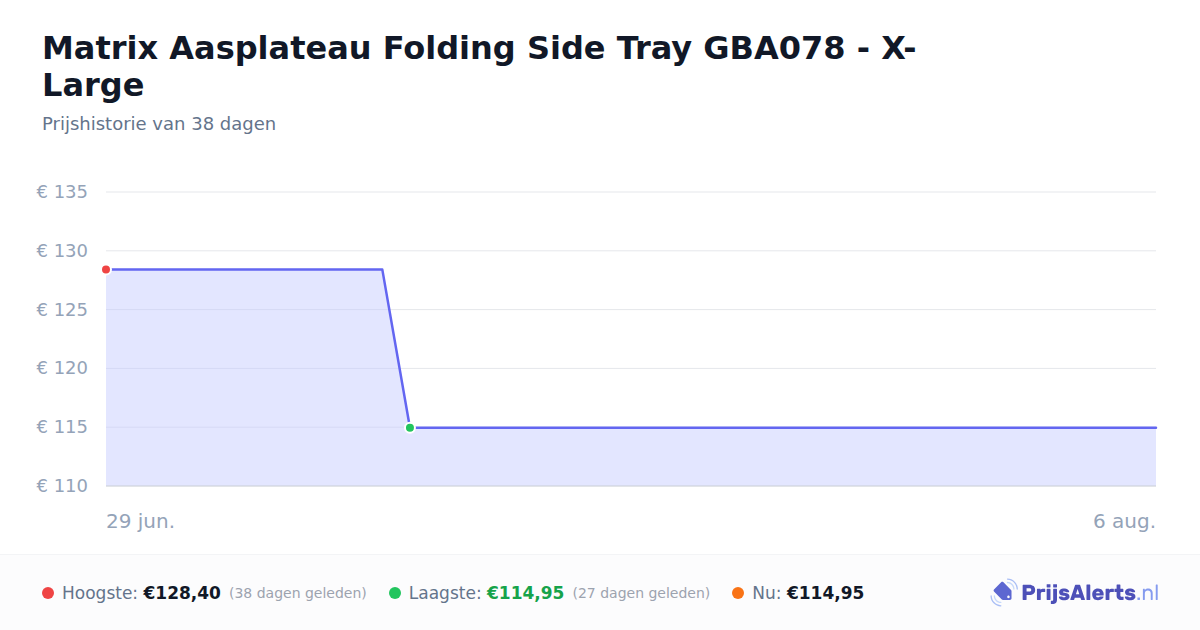Click the € 115 y-axis label
The image size is (1200, 630).
tap(62, 427)
